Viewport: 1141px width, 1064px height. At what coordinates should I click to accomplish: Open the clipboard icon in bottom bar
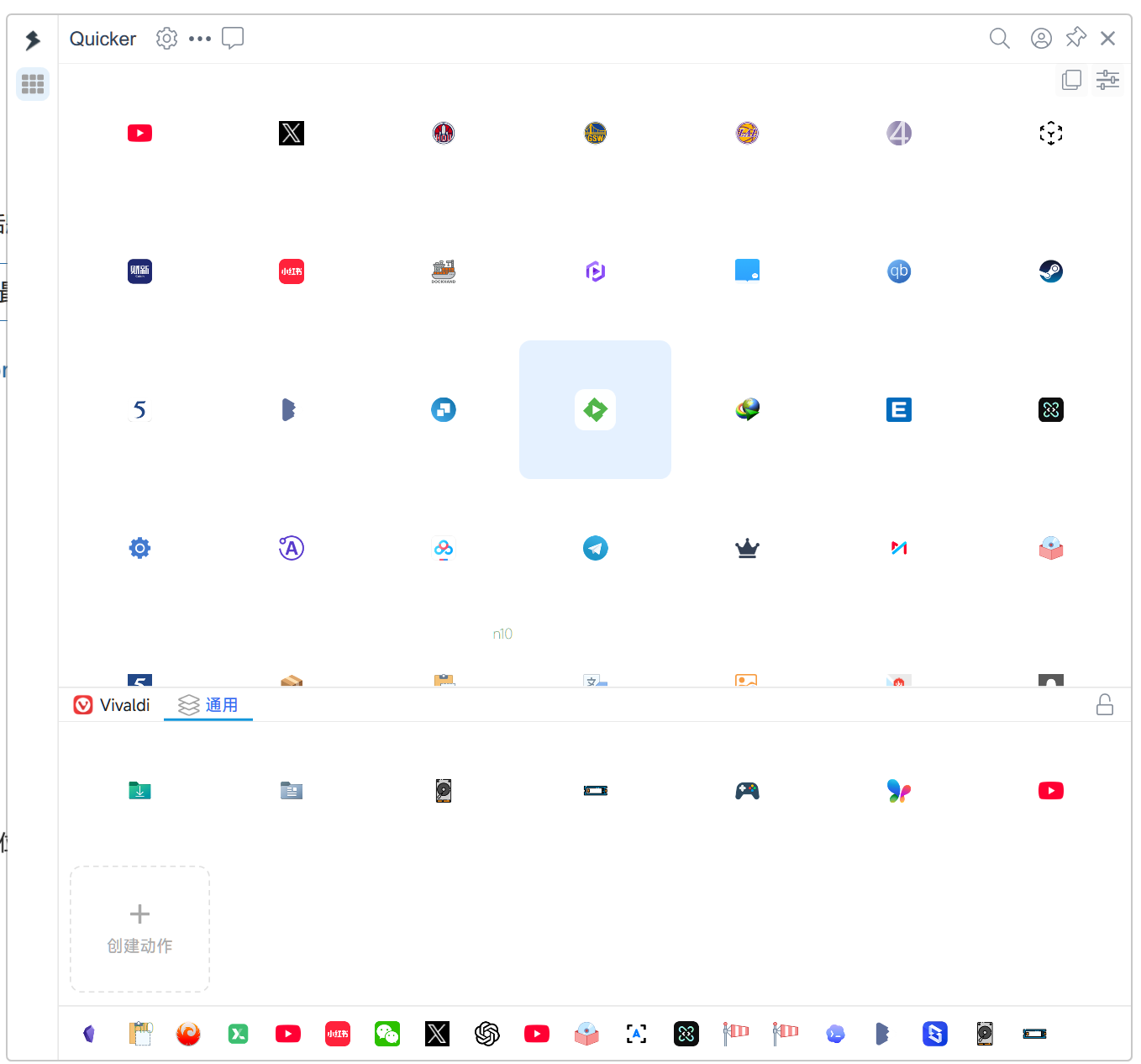coord(140,1034)
